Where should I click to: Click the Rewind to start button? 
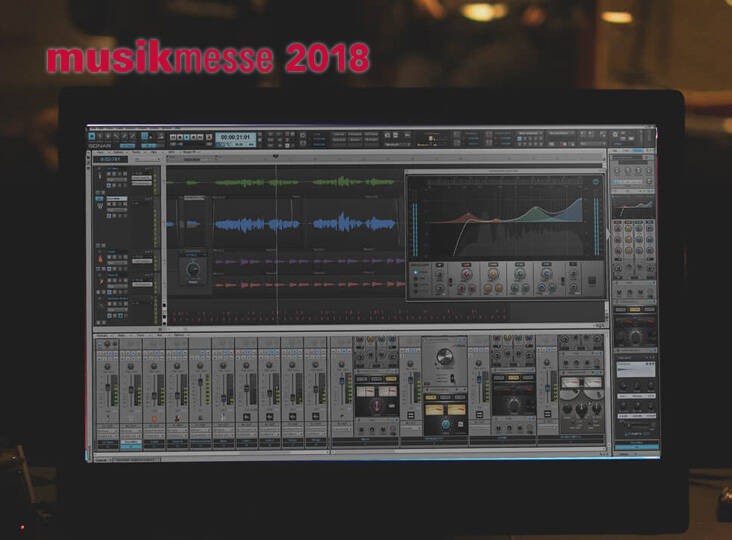coord(173,137)
